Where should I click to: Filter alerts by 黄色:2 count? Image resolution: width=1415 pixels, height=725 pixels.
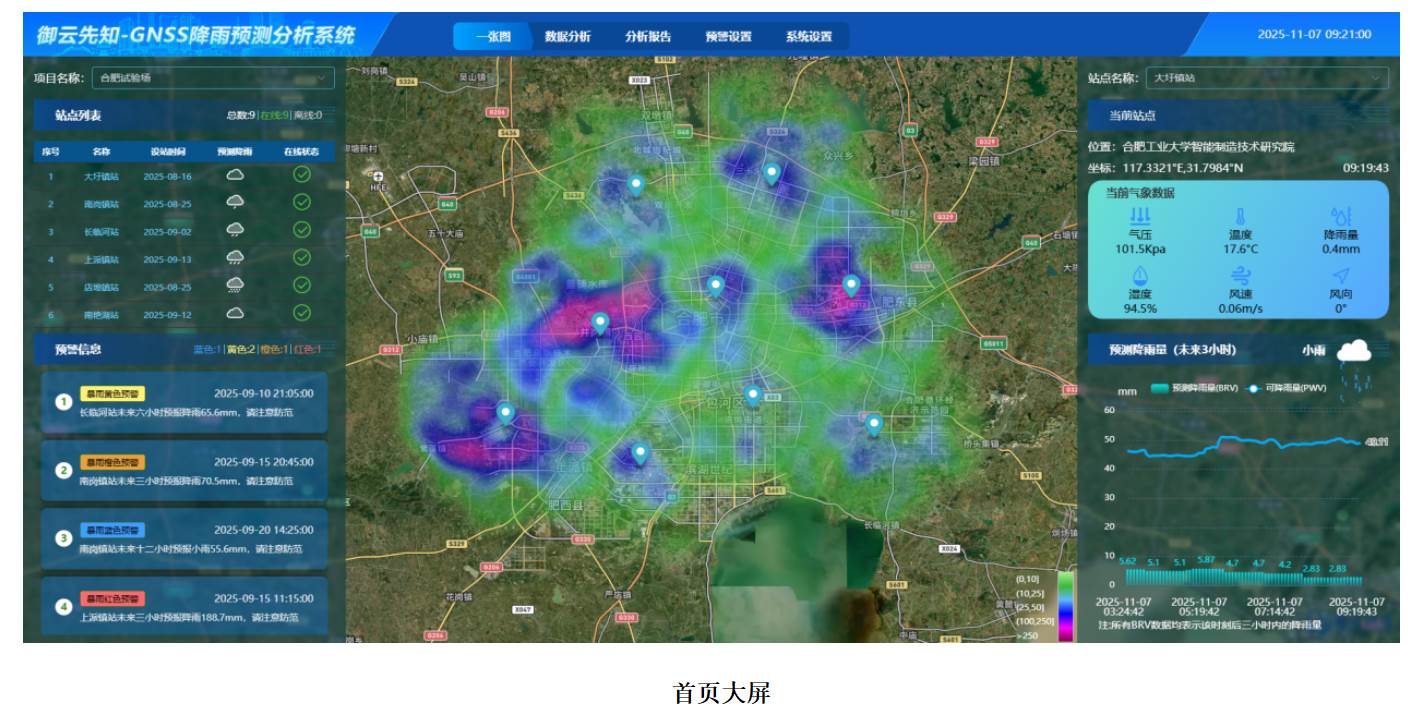241,350
